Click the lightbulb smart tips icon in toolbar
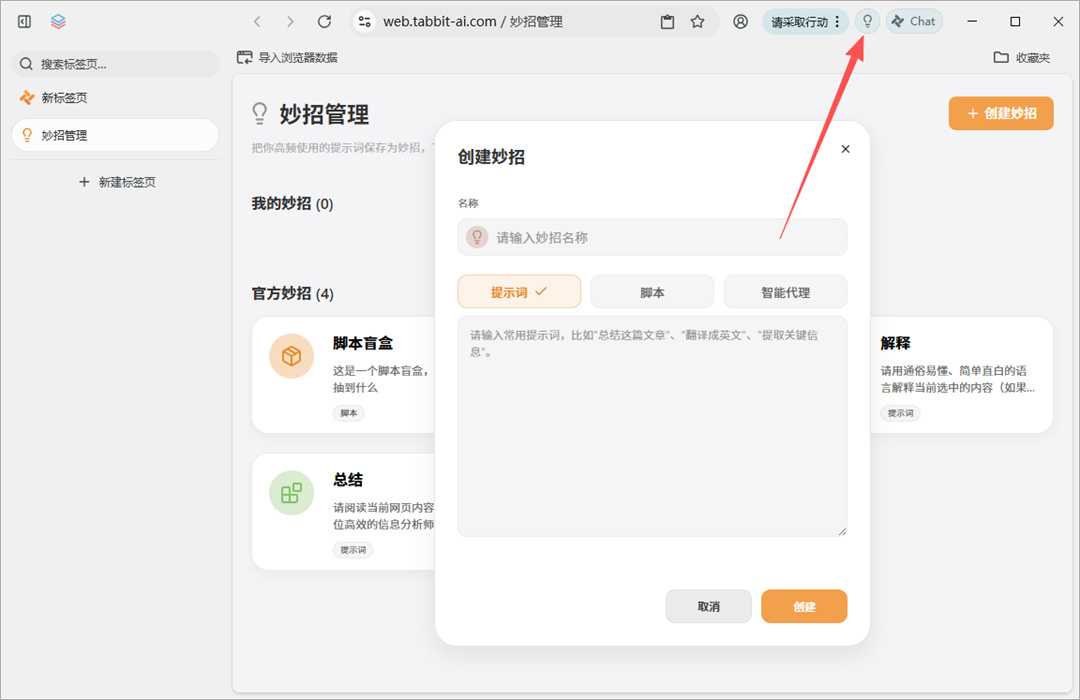Screen dimensions: 1080x700 866,21
